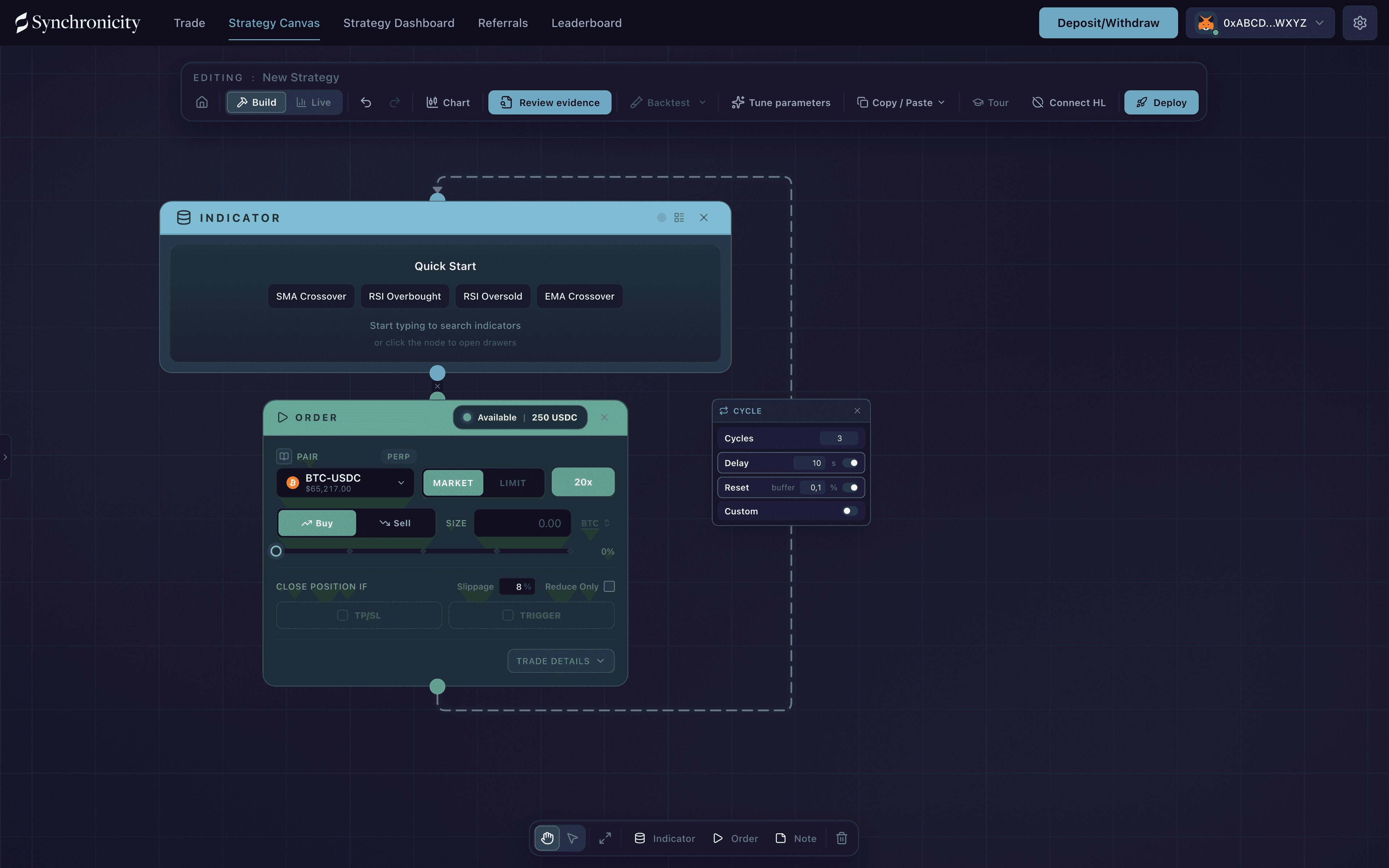1389x868 pixels.
Task: Open the Copy / Paste menu
Action: pyautogui.click(x=901, y=102)
